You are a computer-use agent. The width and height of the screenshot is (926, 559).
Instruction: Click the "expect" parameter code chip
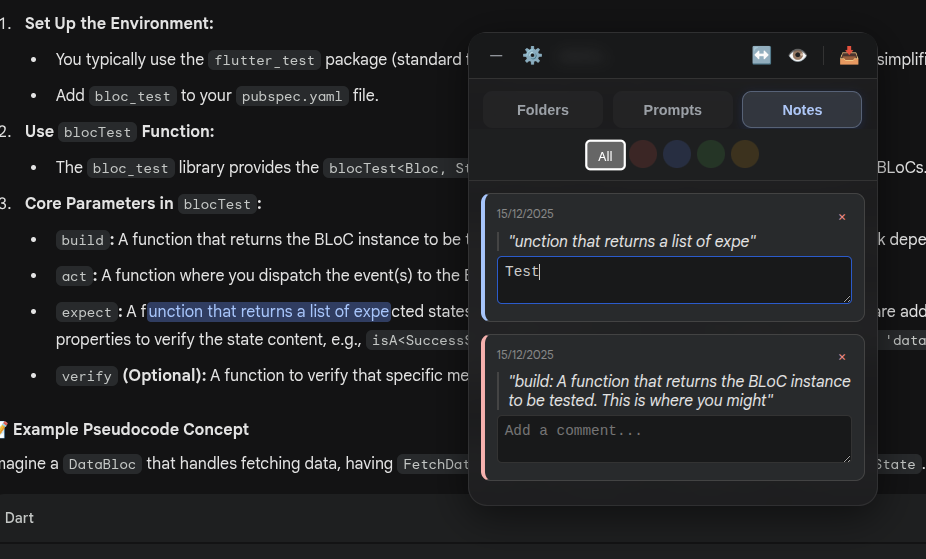click(86, 312)
